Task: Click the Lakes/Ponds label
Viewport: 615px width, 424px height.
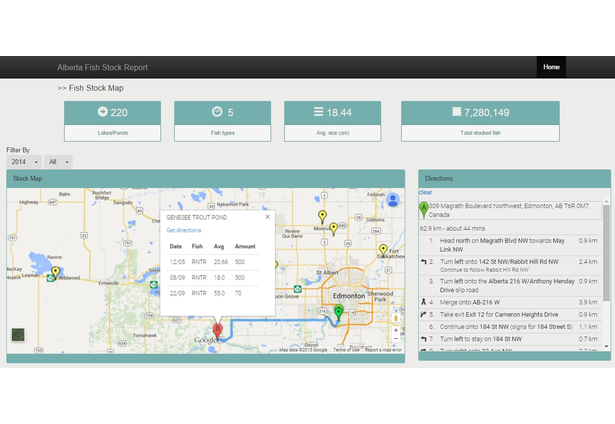Action: point(113,133)
